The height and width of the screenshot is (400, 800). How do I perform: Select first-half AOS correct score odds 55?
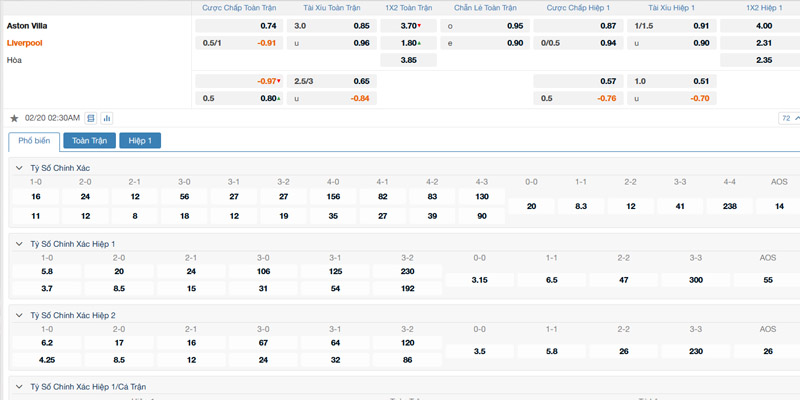tap(767, 280)
